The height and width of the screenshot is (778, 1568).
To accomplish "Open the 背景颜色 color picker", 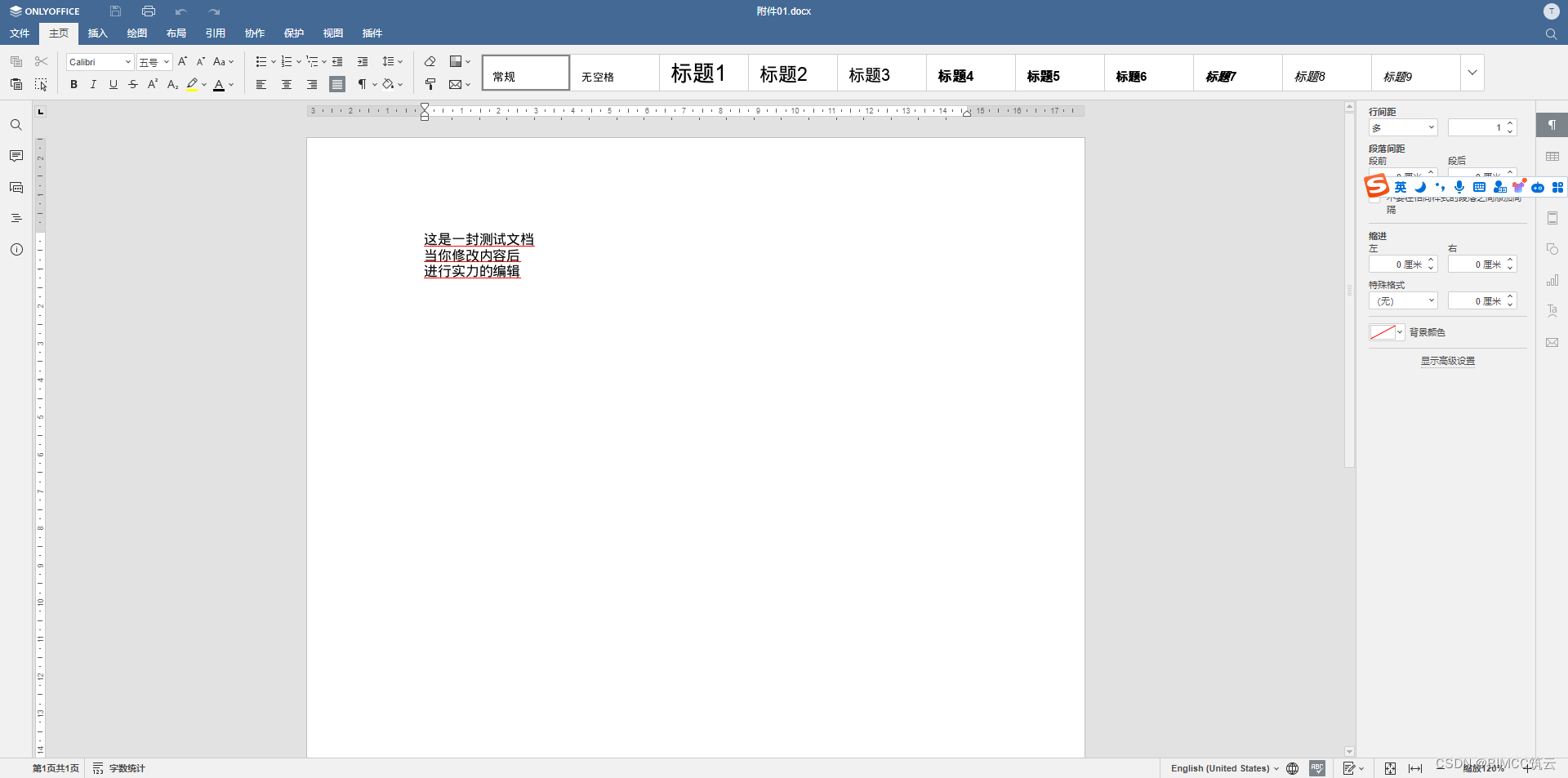I will 1386,332.
